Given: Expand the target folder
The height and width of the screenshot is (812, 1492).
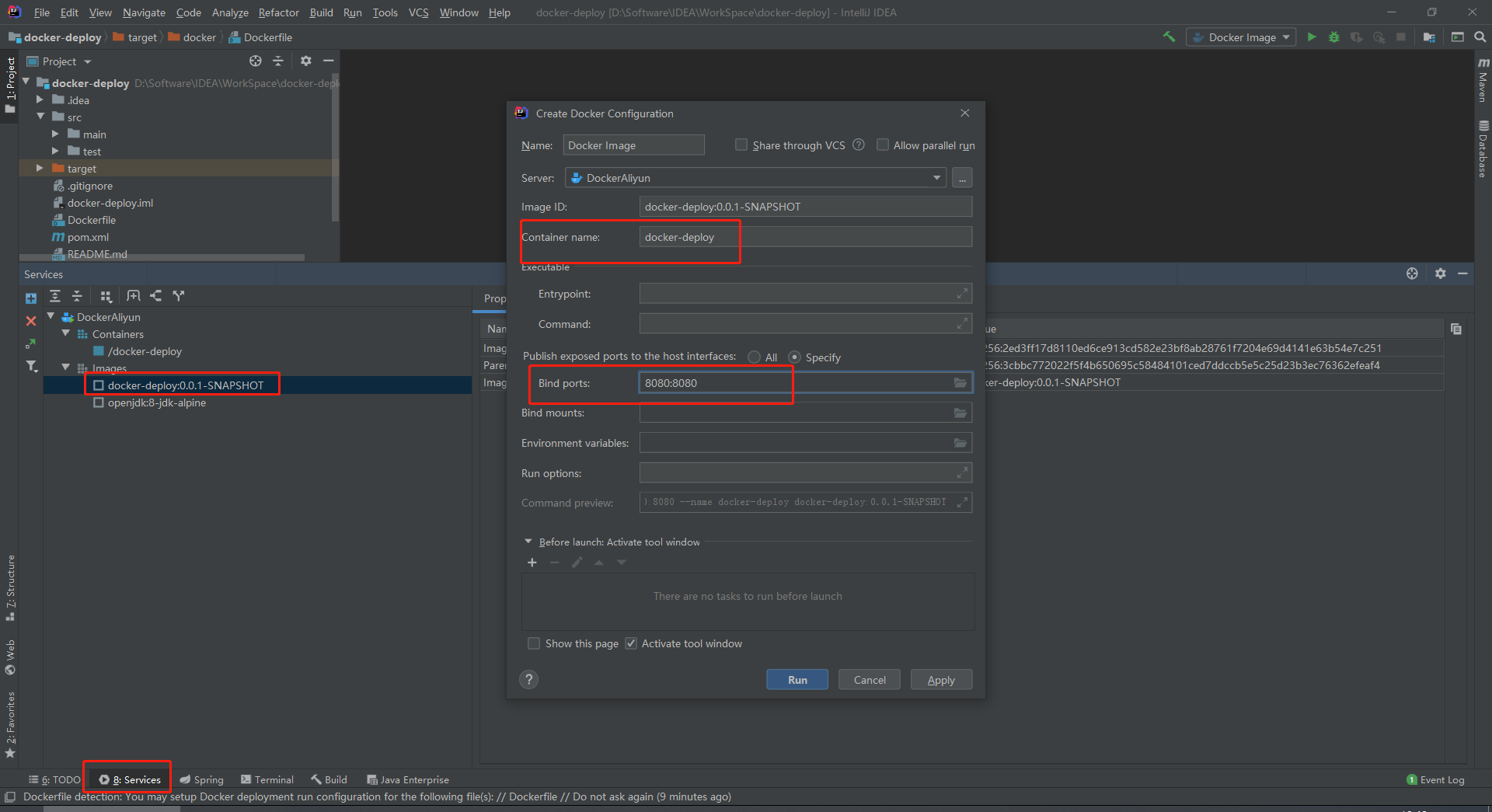Looking at the screenshot, I should click(40, 168).
